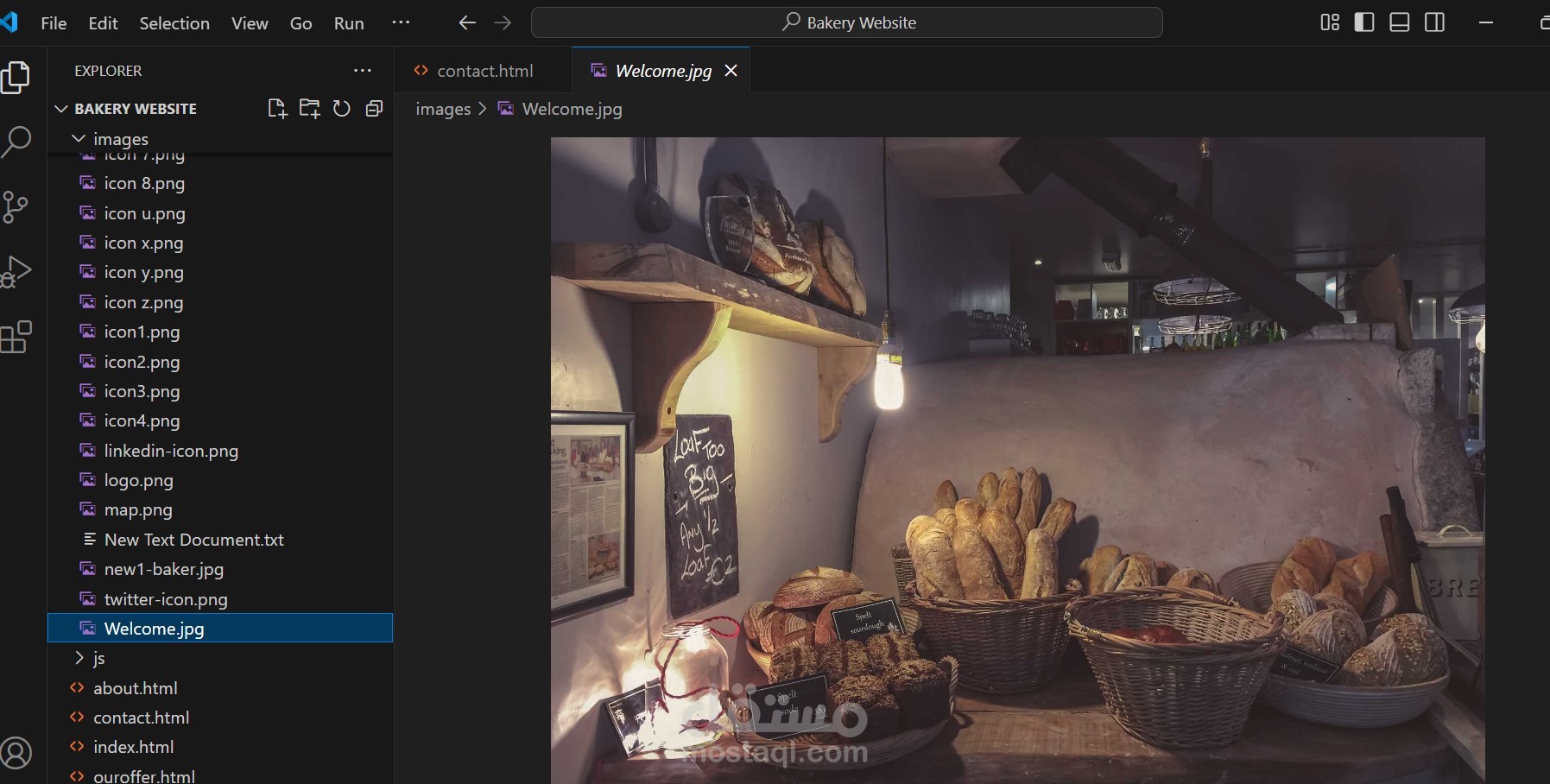
Task: Open map.png file
Action: [x=220, y=509]
